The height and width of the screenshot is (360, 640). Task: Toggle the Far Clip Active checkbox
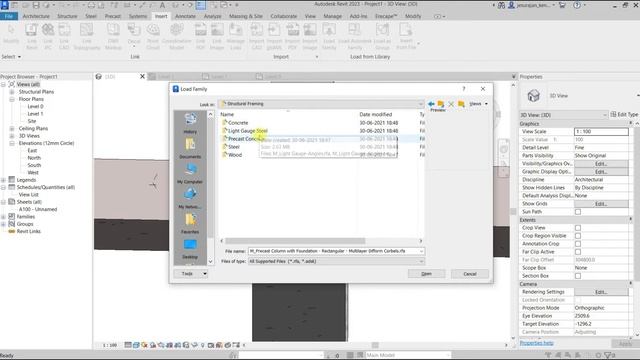coord(578,252)
